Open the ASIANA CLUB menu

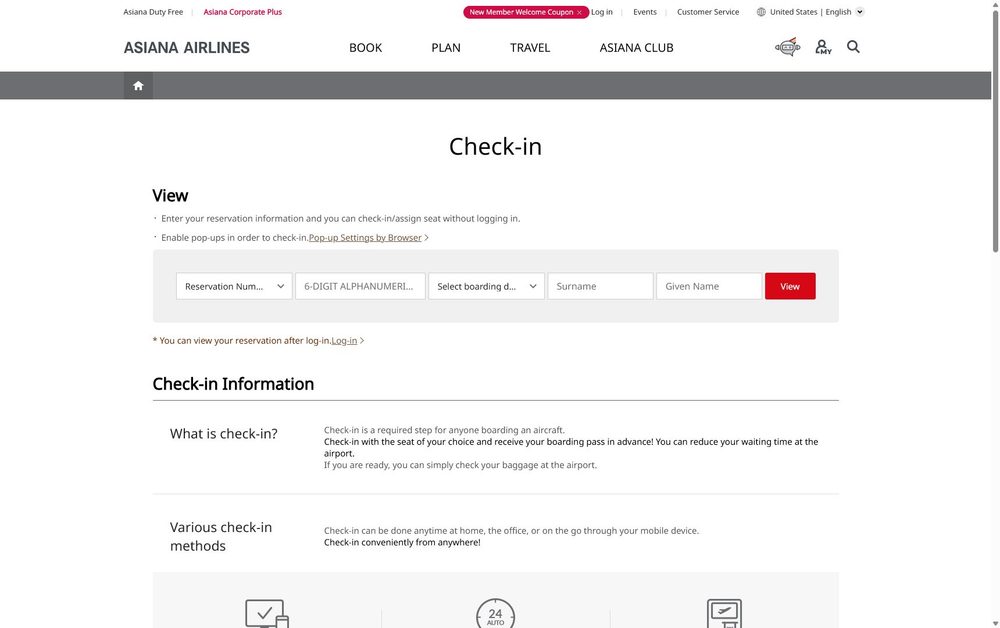(x=636, y=48)
